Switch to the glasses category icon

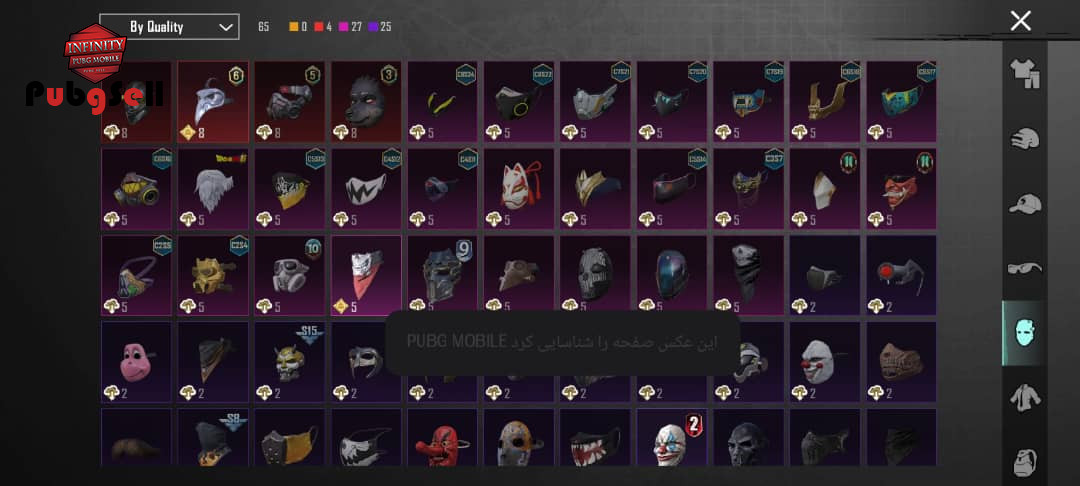[x=1024, y=267]
